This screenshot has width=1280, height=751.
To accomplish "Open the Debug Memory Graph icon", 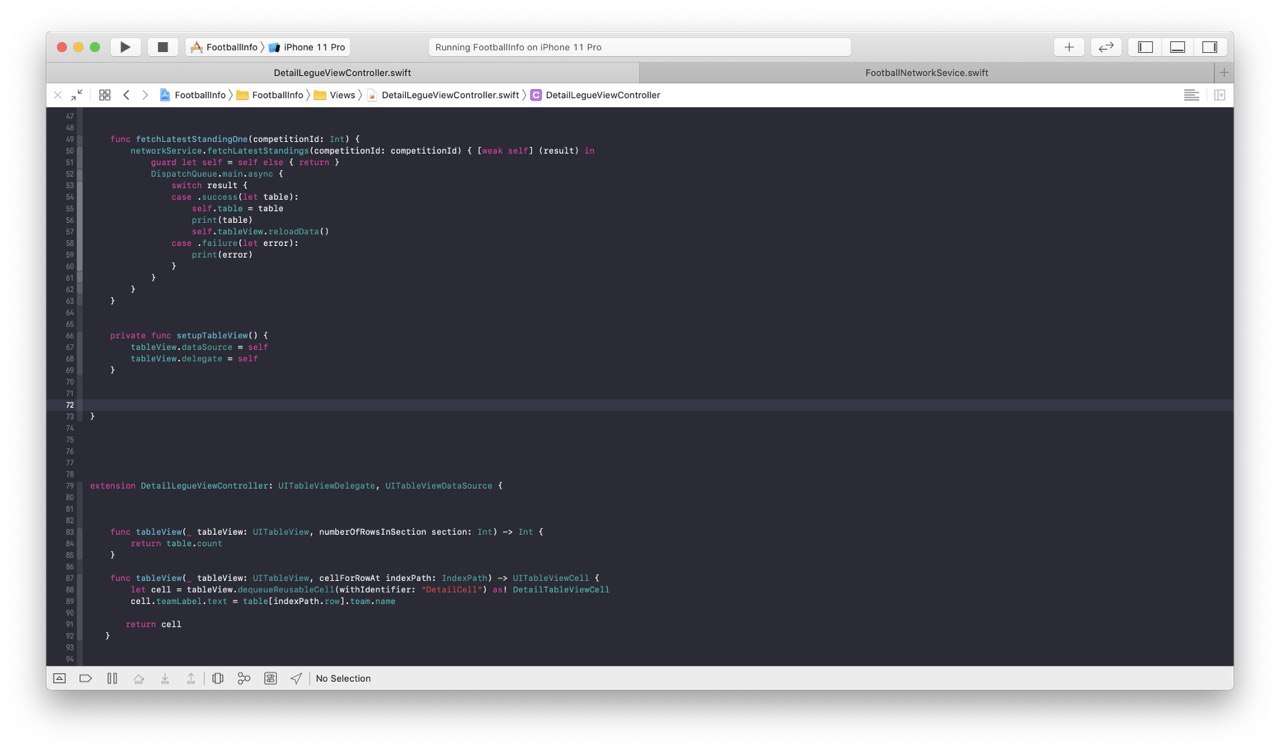I will pyautogui.click(x=244, y=678).
